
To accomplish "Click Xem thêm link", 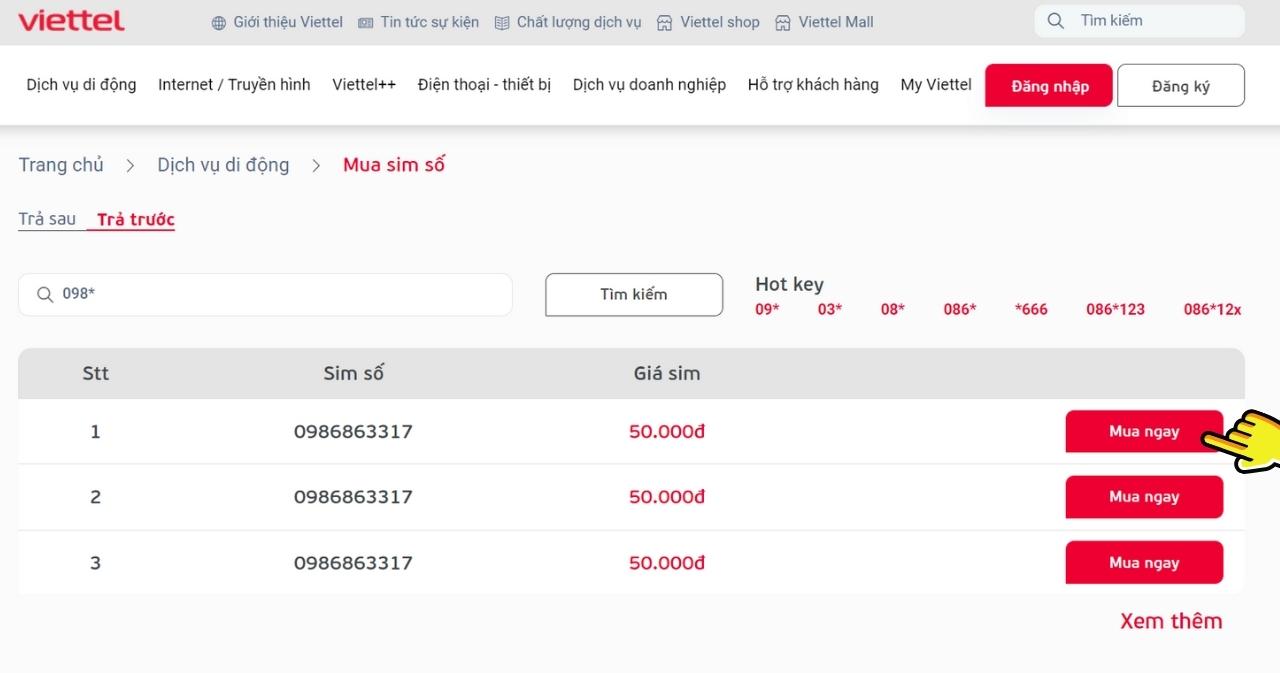I will (1171, 621).
